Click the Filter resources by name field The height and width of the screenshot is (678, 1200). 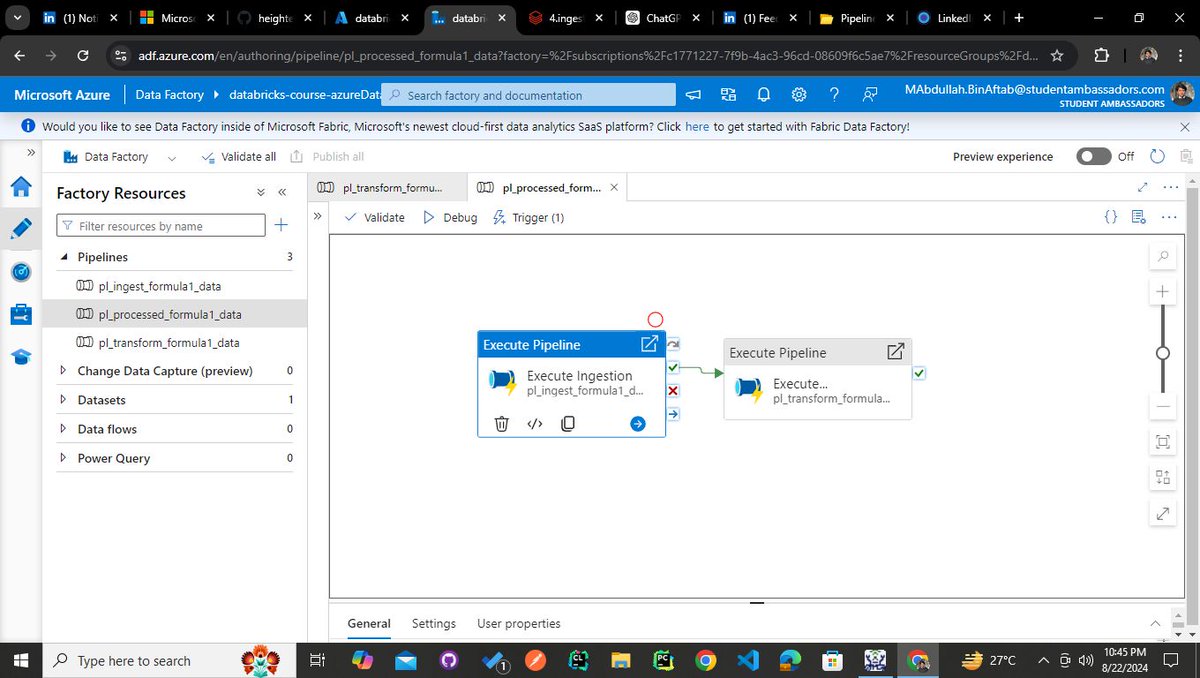click(x=161, y=225)
